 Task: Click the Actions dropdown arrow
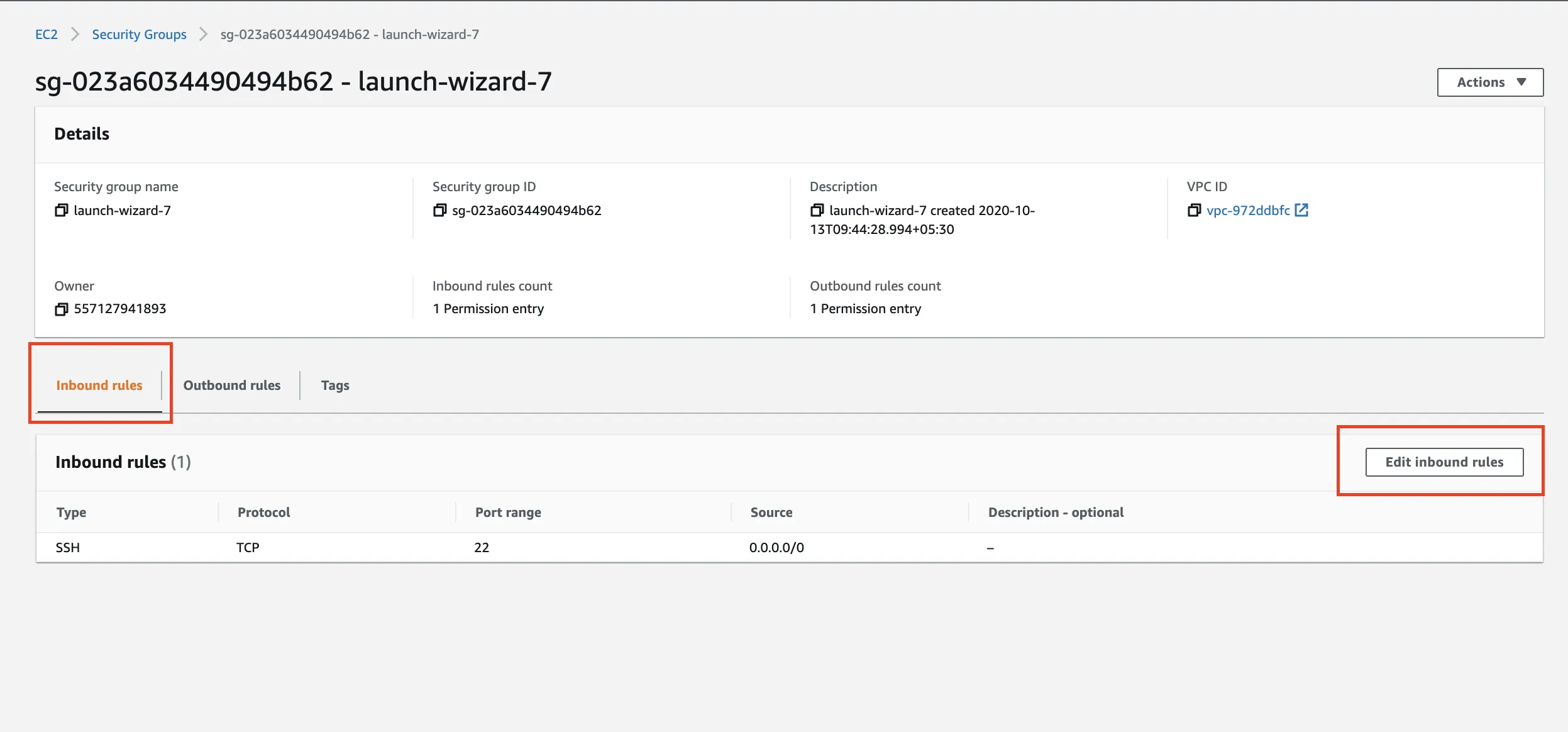click(1521, 82)
